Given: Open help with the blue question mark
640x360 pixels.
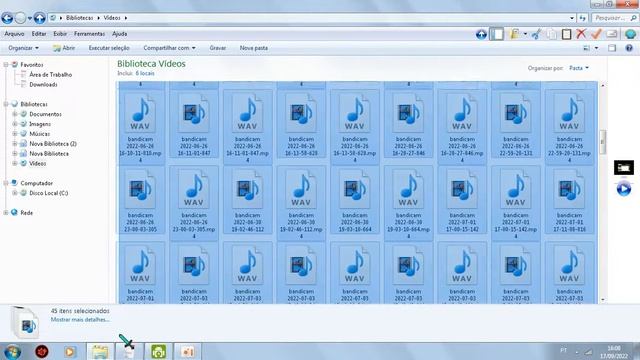Looking at the screenshot, I should click(629, 48).
